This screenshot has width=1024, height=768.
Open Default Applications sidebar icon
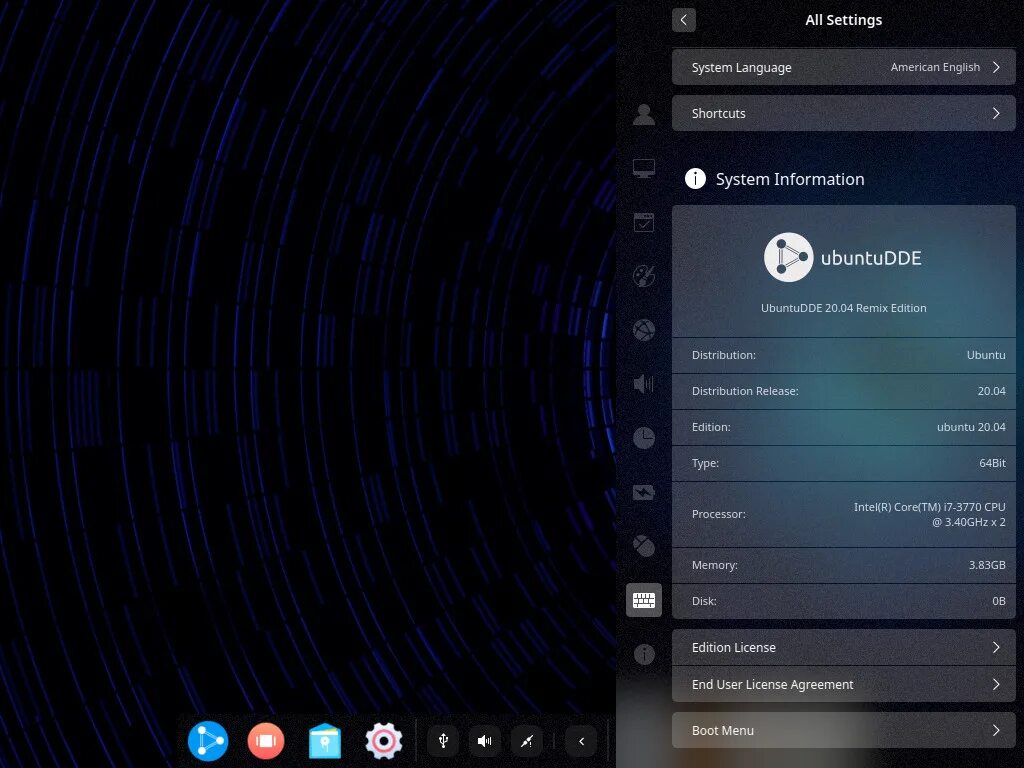pyautogui.click(x=644, y=222)
